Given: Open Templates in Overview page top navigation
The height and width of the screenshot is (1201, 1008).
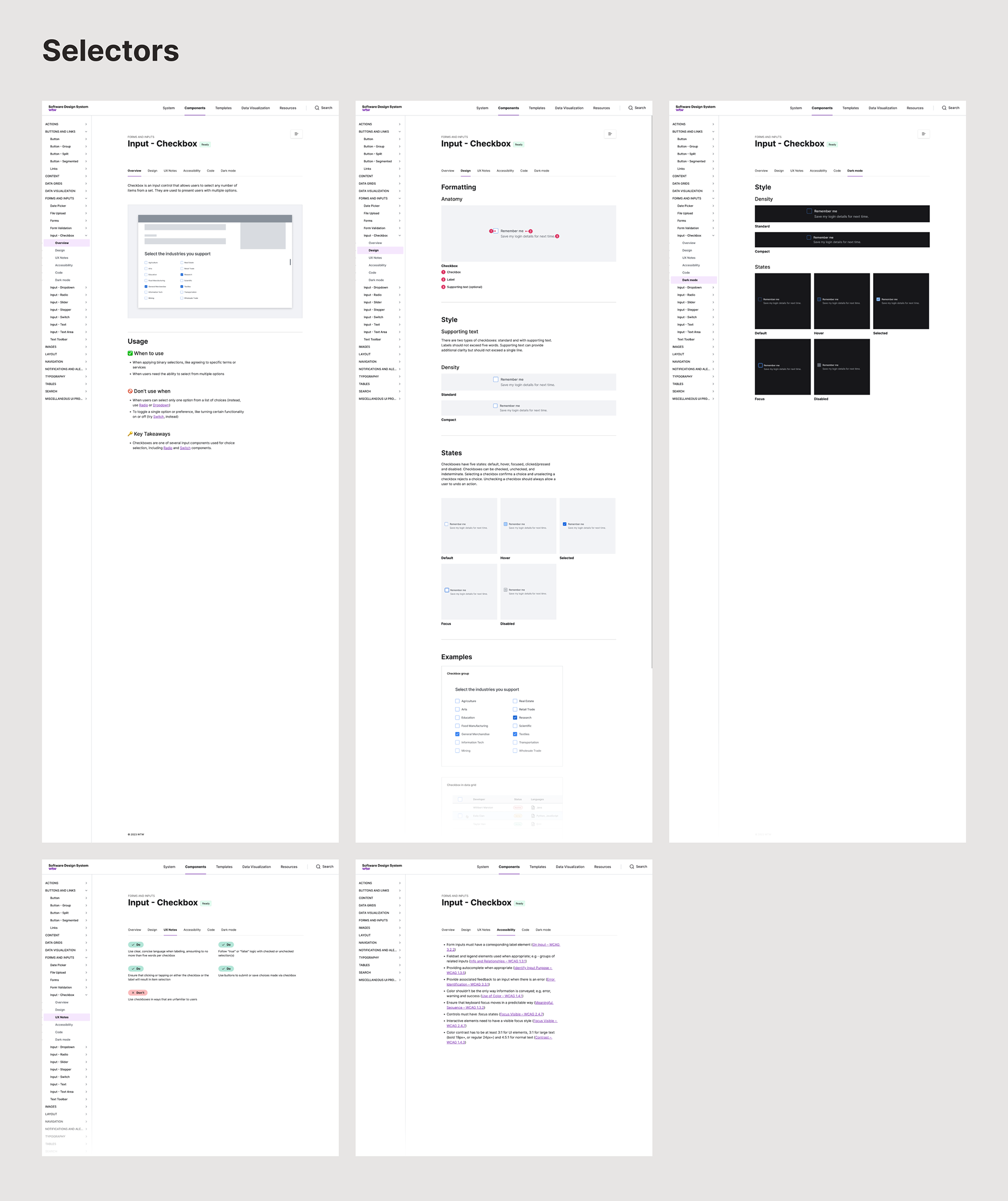Looking at the screenshot, I should click(223, 108).
